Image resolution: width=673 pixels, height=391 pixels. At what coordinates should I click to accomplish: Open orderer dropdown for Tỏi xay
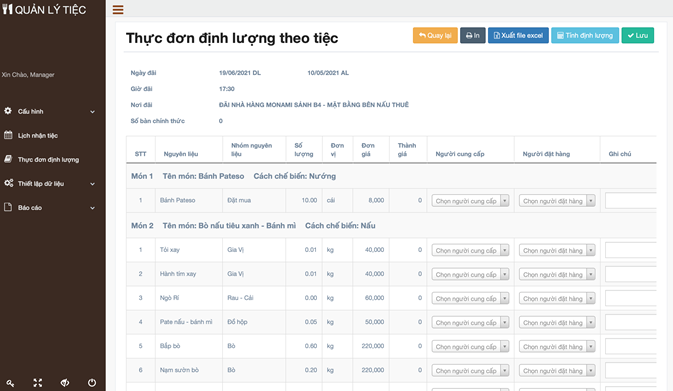click(557, 250)
